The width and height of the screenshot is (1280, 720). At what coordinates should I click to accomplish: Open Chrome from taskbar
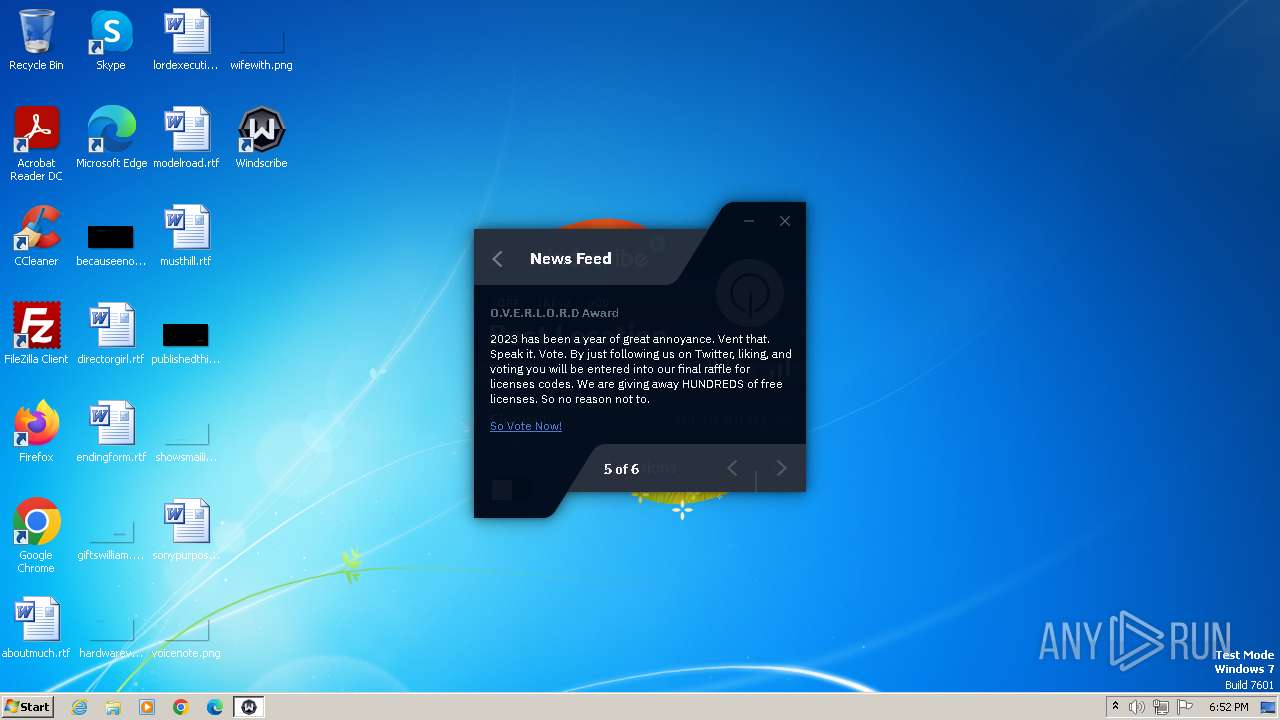pyautogui.click(x=181, y=707)
